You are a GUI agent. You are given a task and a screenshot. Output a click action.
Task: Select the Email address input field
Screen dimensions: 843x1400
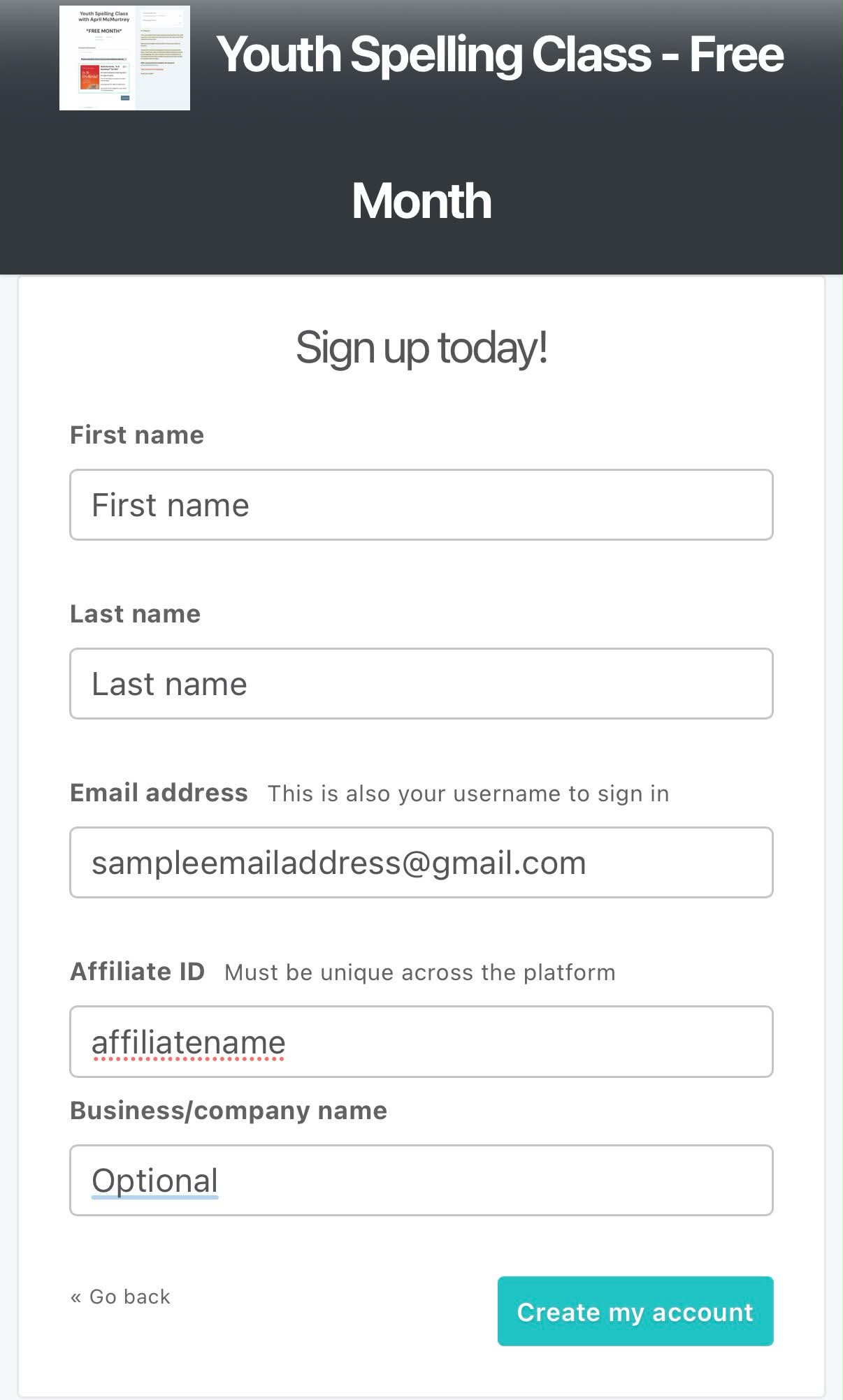[x=421, y=862]
